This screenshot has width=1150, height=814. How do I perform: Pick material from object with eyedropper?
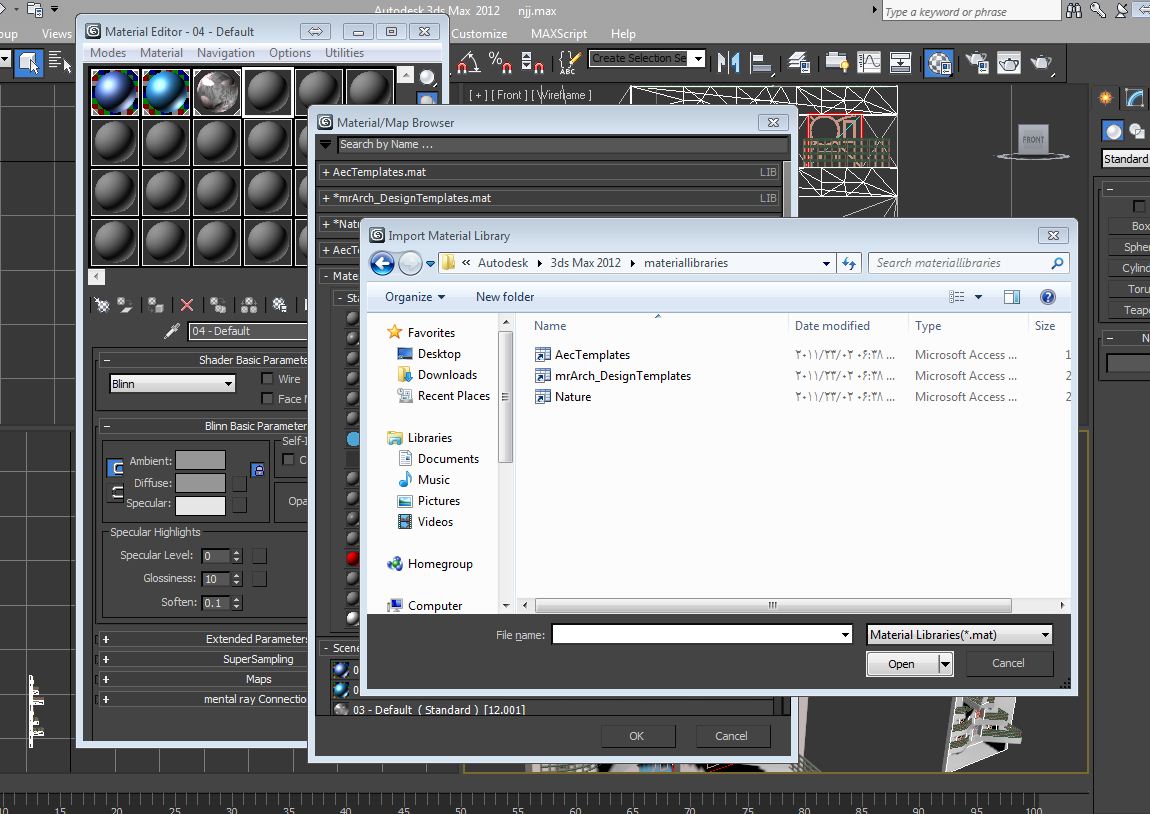click(172, 331)
